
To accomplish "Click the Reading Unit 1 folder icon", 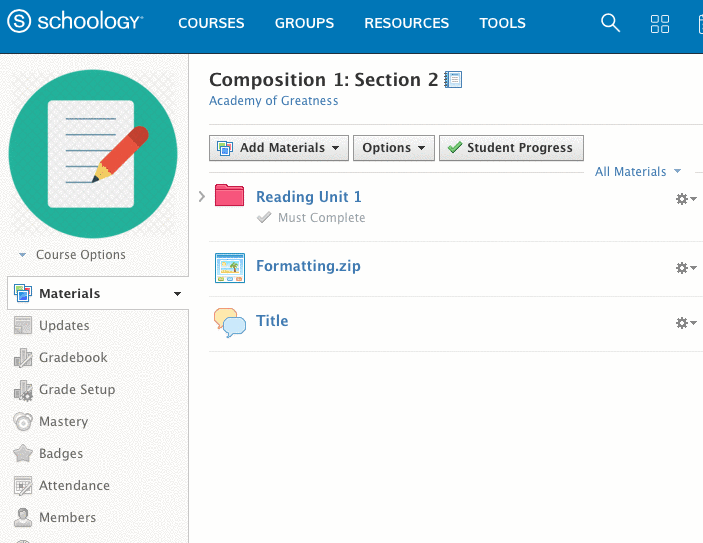I will tap(230, 196).
